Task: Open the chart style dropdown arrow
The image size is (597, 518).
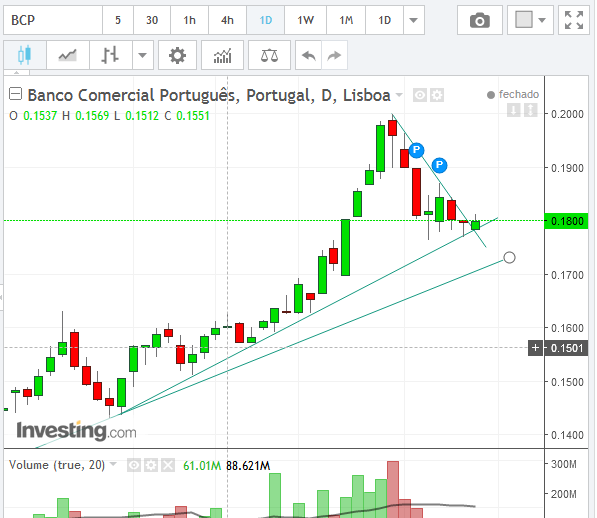Action: 143,55
